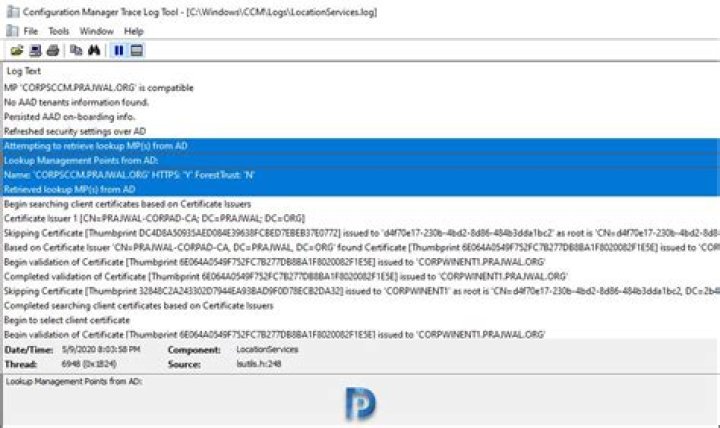This screenshot has width=720, height=428.
Task: Select row "Name: 'CORPSCCM.PRAJWAL.ORG' HTTPS: 'Y'"
Action: tap(360, 175)
